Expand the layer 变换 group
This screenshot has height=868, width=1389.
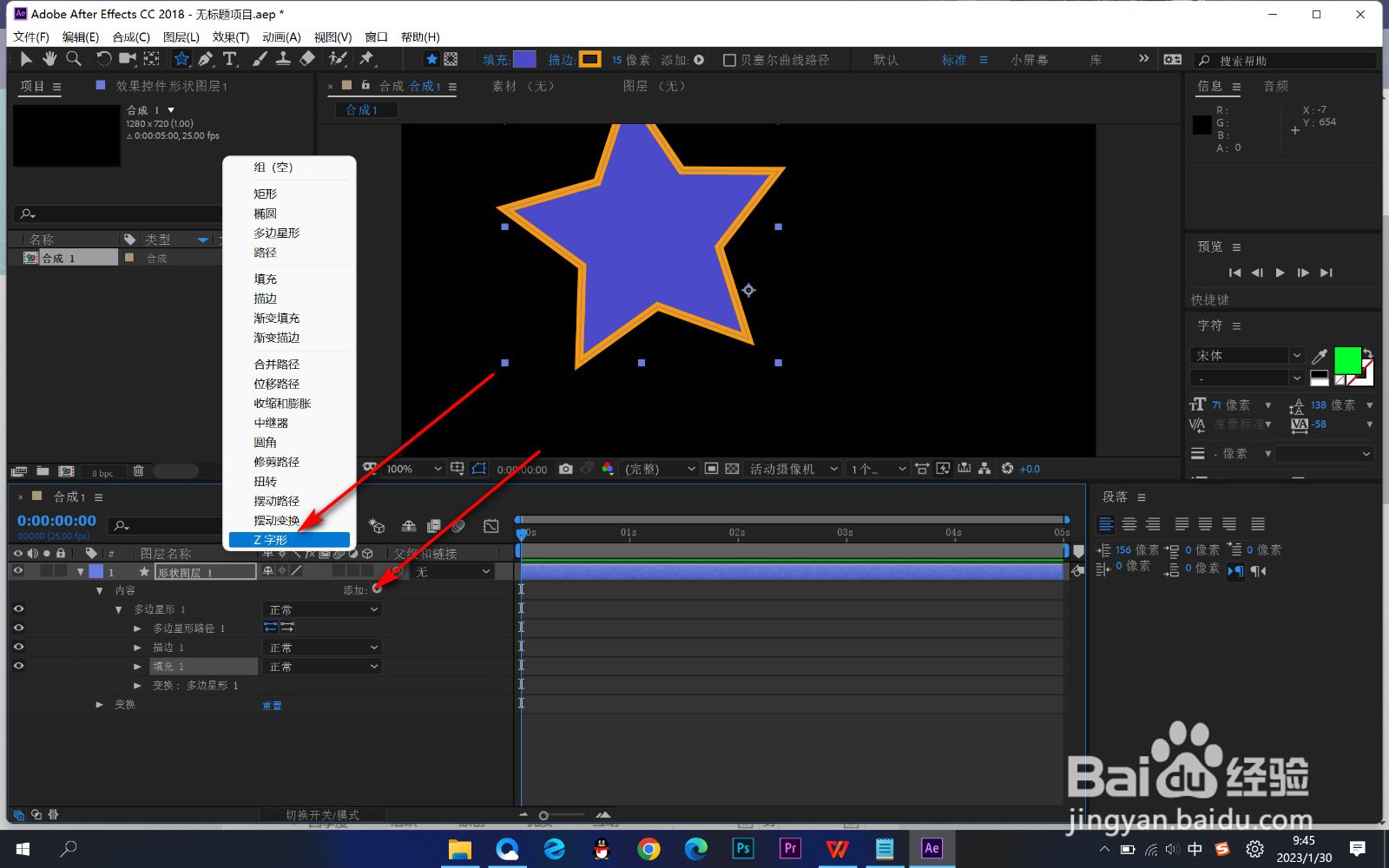click(x=100, y=705)
